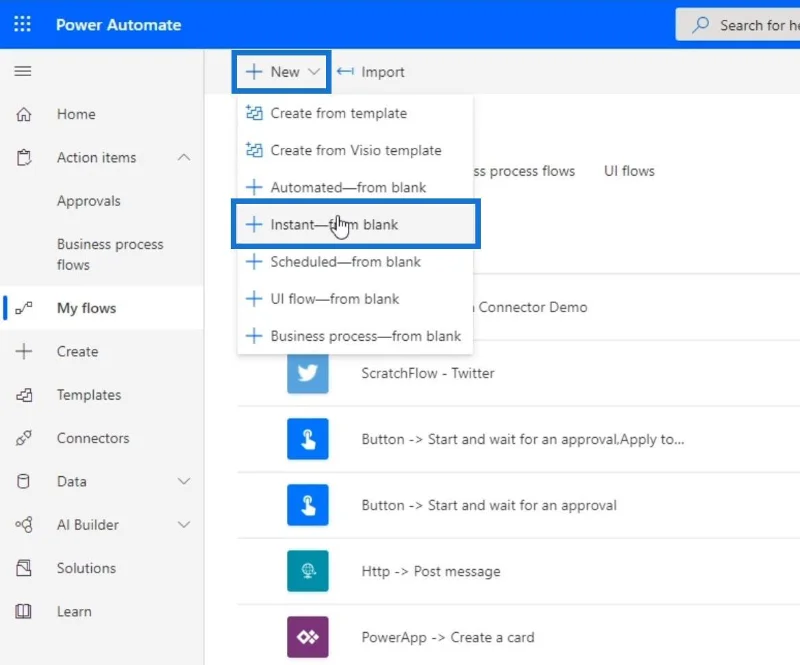The width and height of the screenshot is (800, 665).
Task: Click the My flows icon in sidebar
Action: point(23,308)
